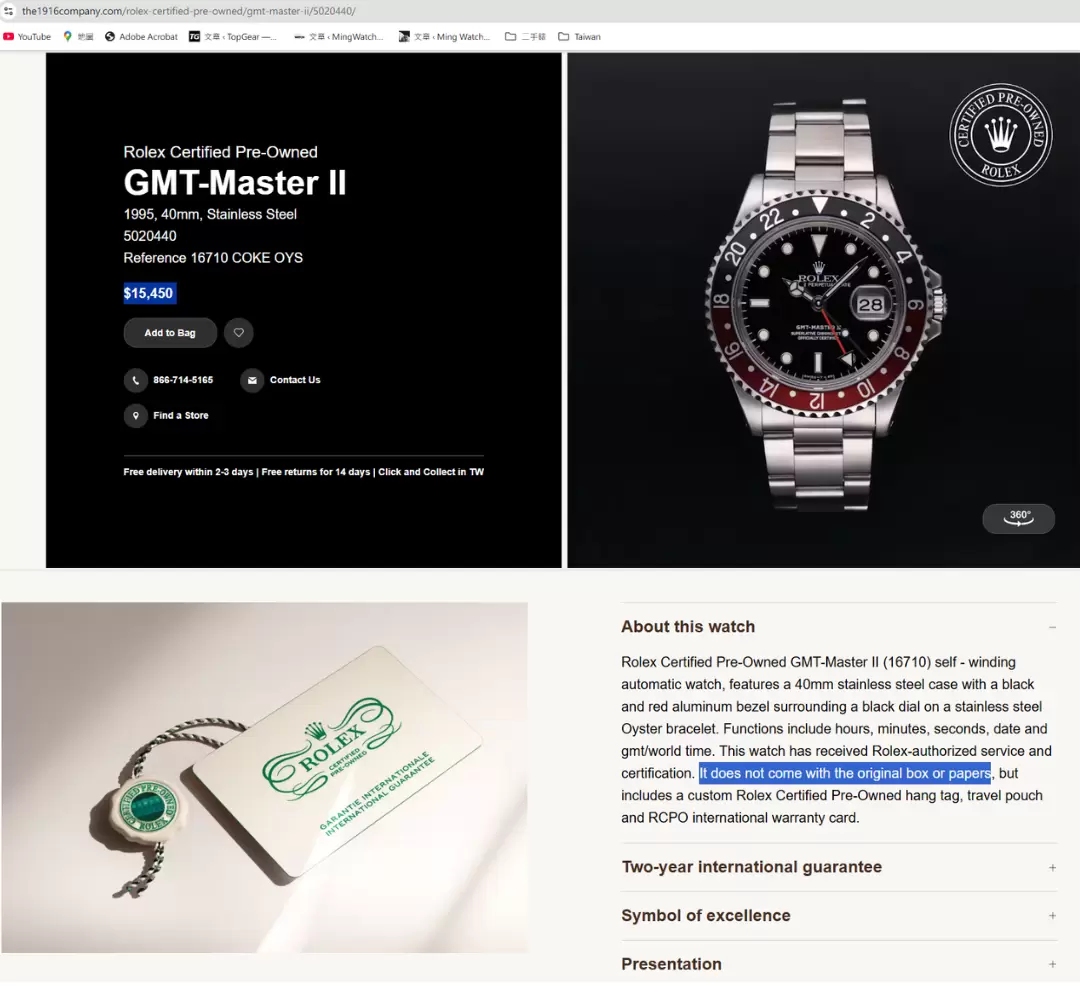
Task: Click the URL in the address bar
Action: pos(189,11)
